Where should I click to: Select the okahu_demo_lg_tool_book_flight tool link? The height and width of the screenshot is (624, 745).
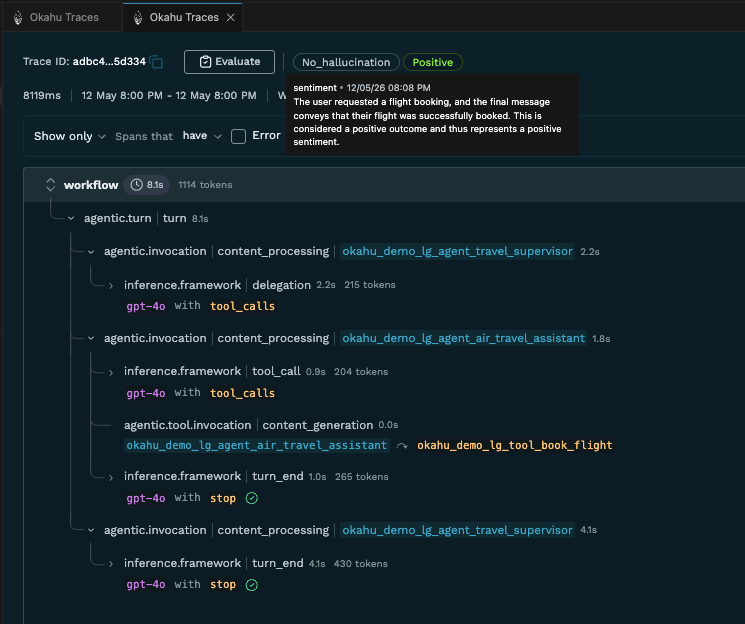(x=515, y=445)
